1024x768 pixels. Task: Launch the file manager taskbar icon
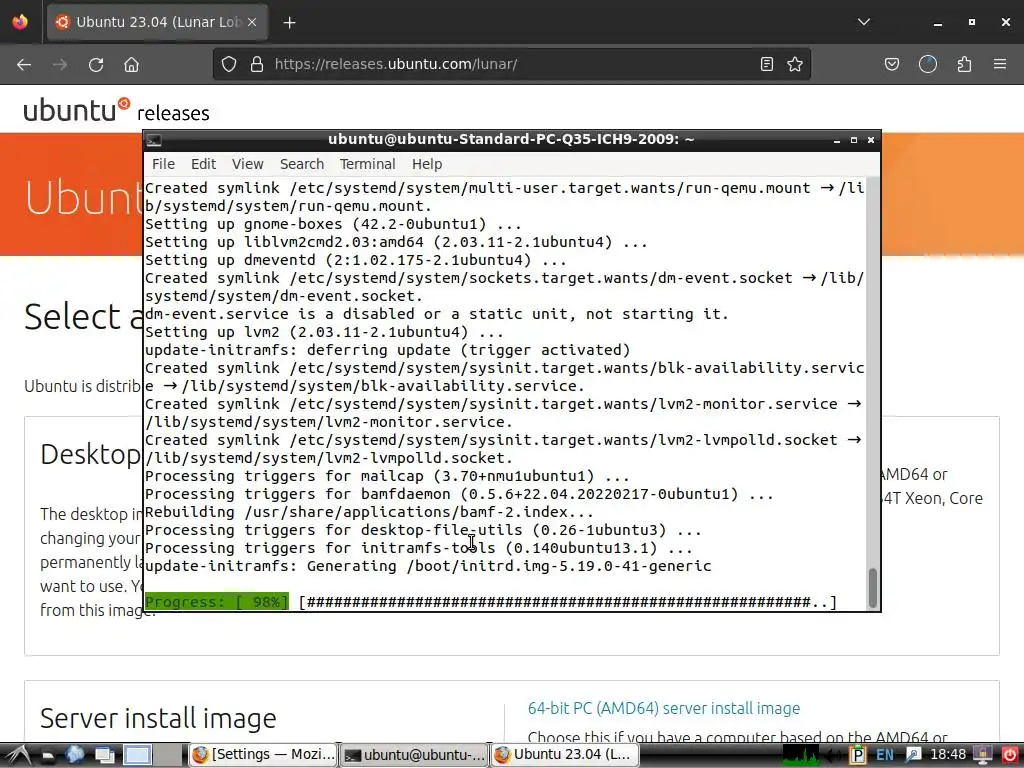pyautogui.click(x=48, y=756)
